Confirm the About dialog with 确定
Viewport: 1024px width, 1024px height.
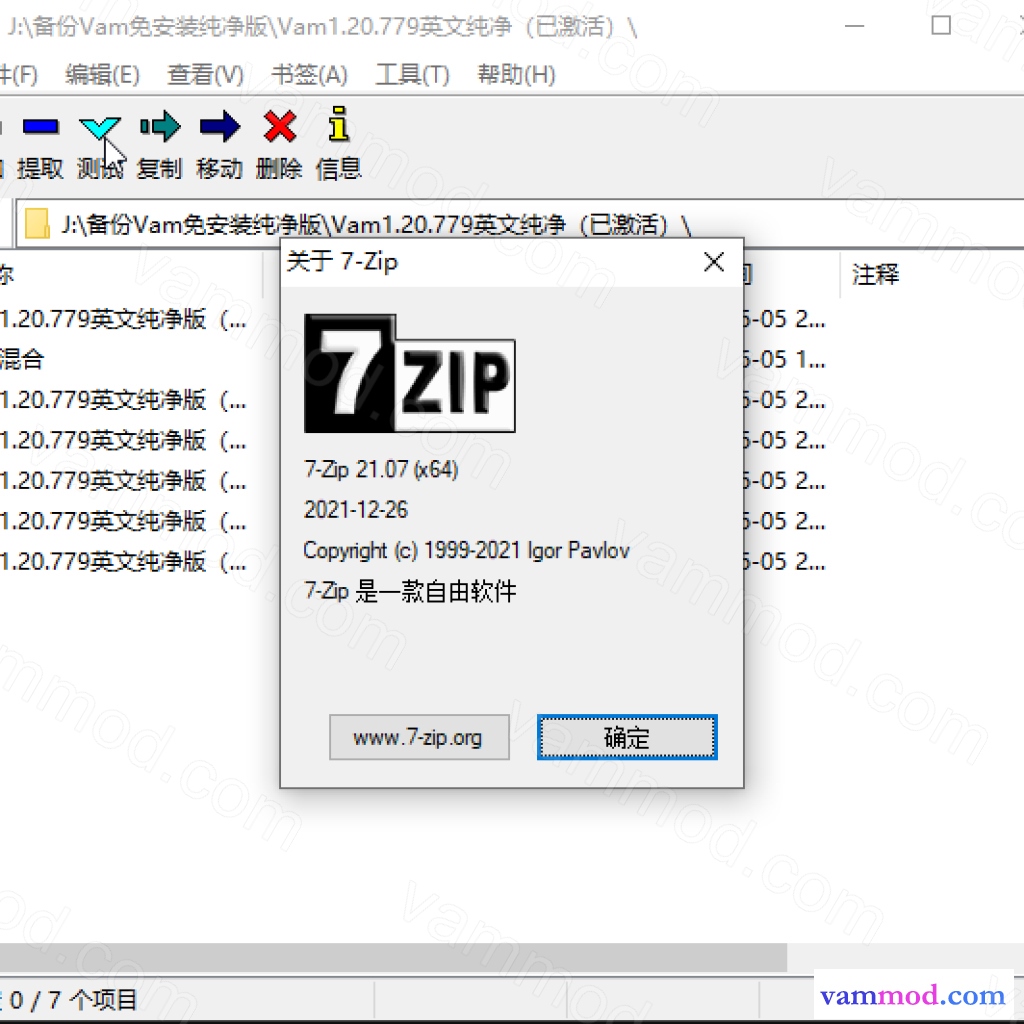click(627, 737)
